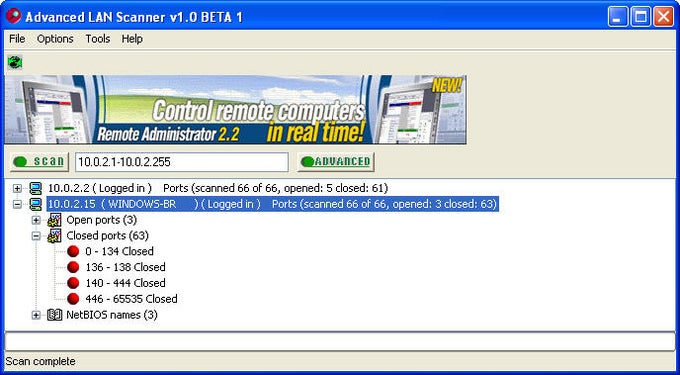Viewport: 680px width, 375px height.
Task: Select the 140 - 444 Closed entry
Action: [x=125, y=283]
